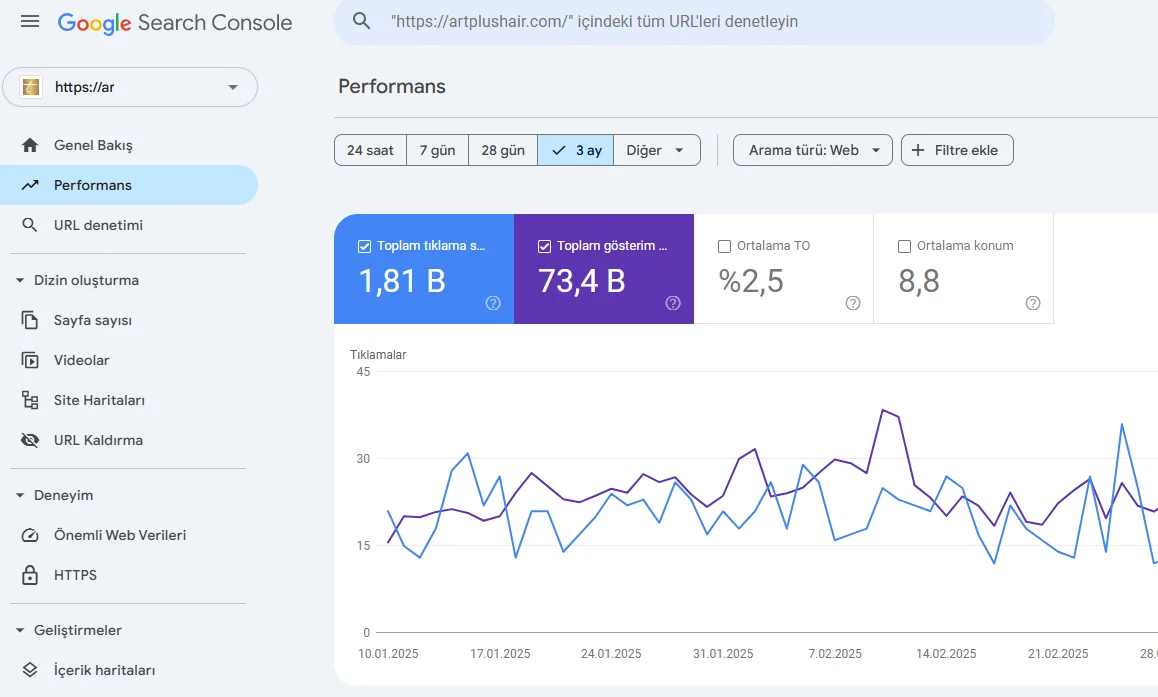Screen dimensions: 1158x697
Task: Click the plus icon in Filtre ekle
Action: tap(918, 150)
